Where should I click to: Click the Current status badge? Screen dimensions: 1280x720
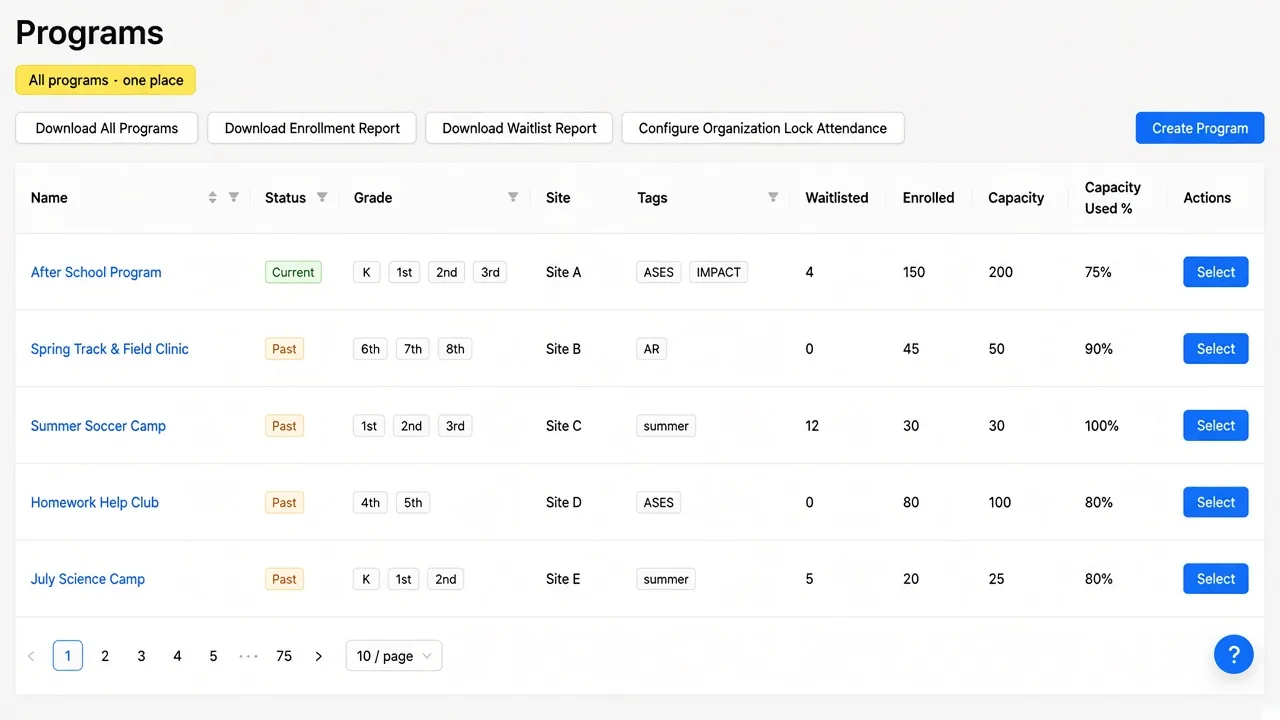293,272
